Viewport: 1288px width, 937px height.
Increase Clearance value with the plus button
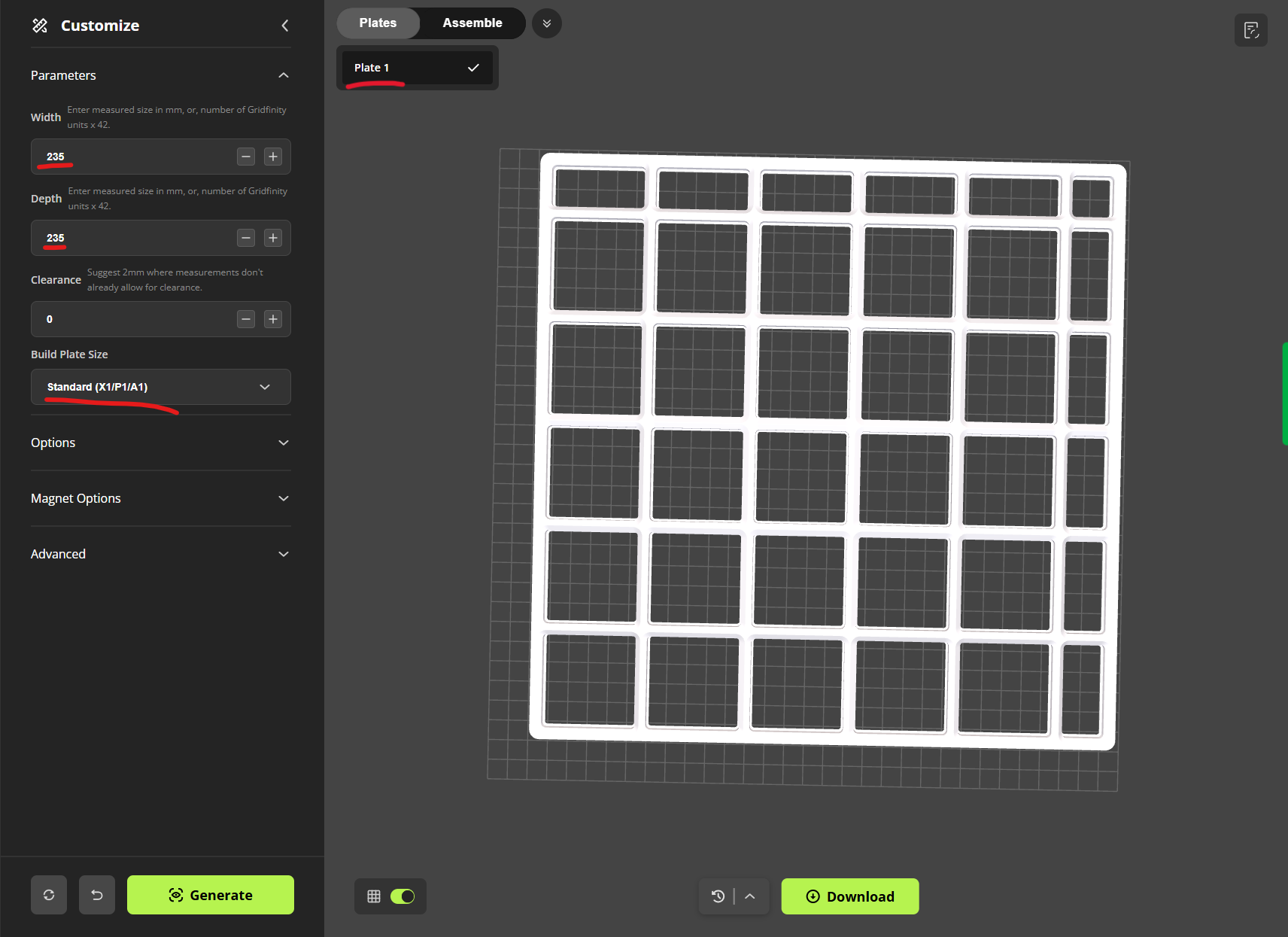pos(273,319)
